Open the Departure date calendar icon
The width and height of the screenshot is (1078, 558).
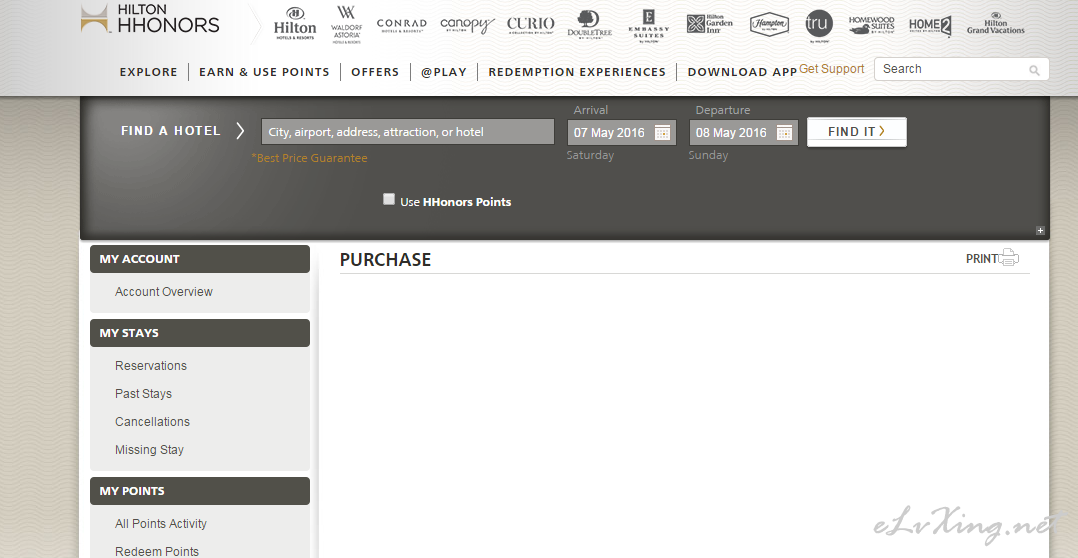[x=784, y=133]
